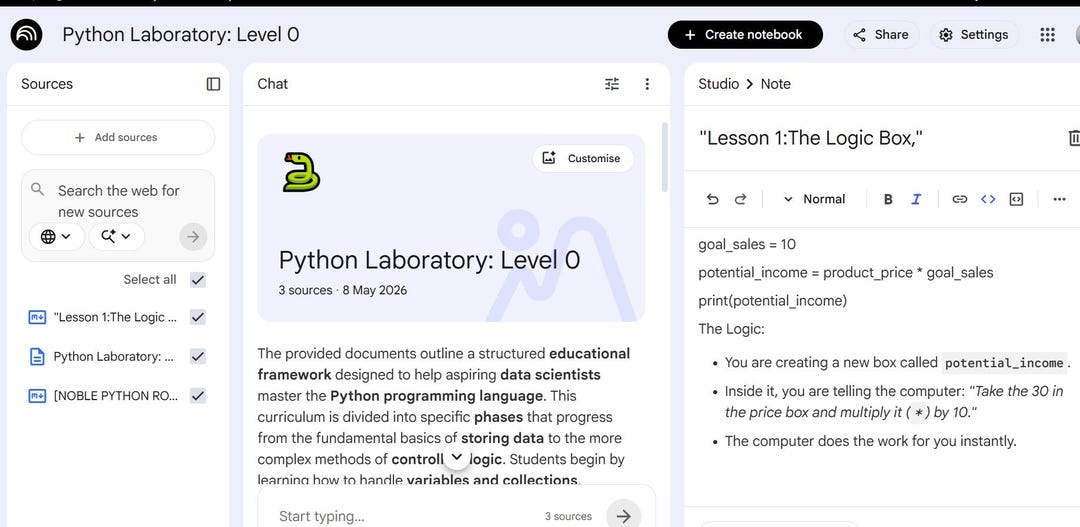
Task: Click document icon for Python Laboratory source
Action: [37, 356]
